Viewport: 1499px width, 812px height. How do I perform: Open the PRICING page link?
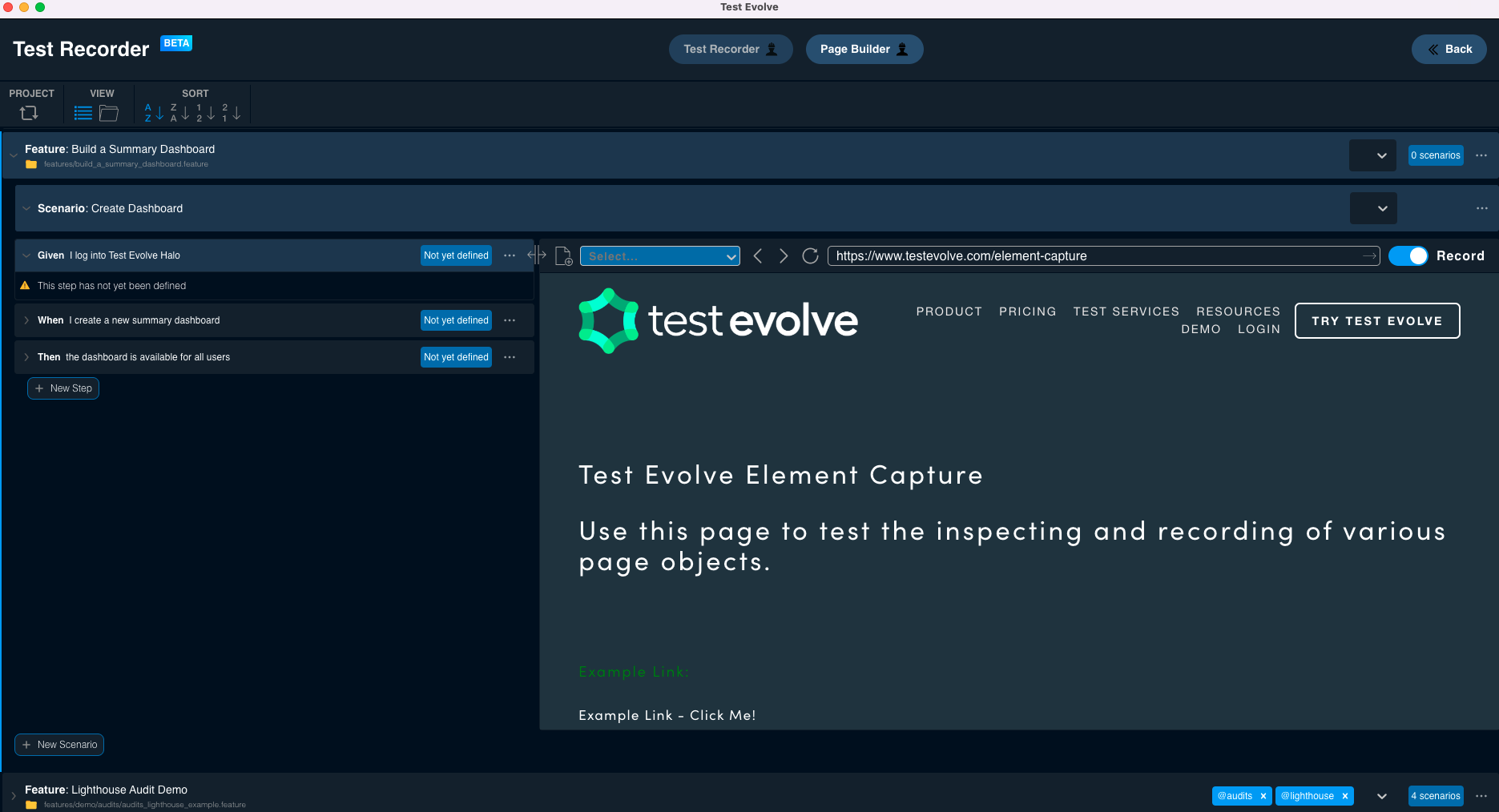tap(1028, 312)
